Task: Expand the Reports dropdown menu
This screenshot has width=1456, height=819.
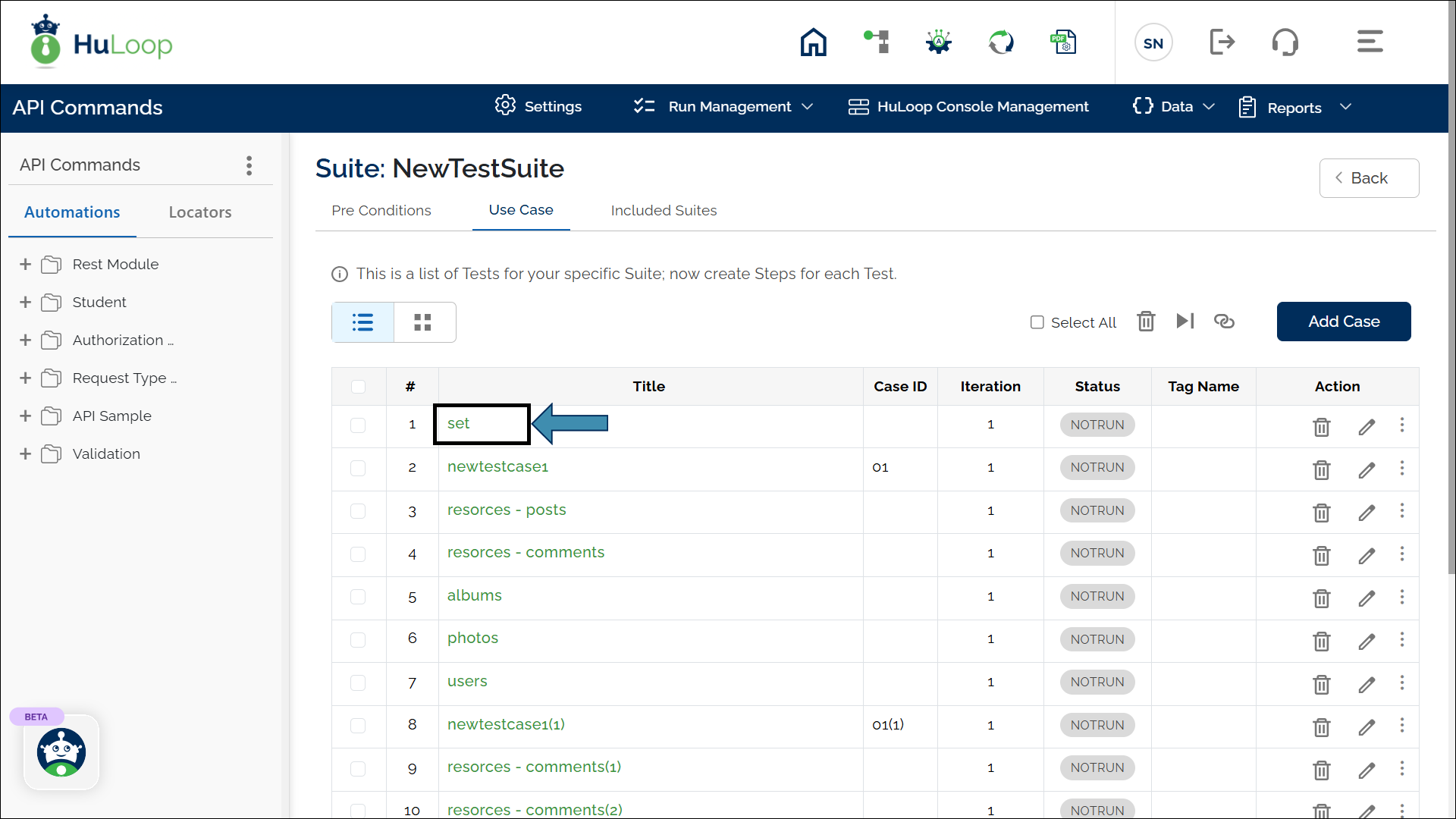Action: pos(1294,108)
